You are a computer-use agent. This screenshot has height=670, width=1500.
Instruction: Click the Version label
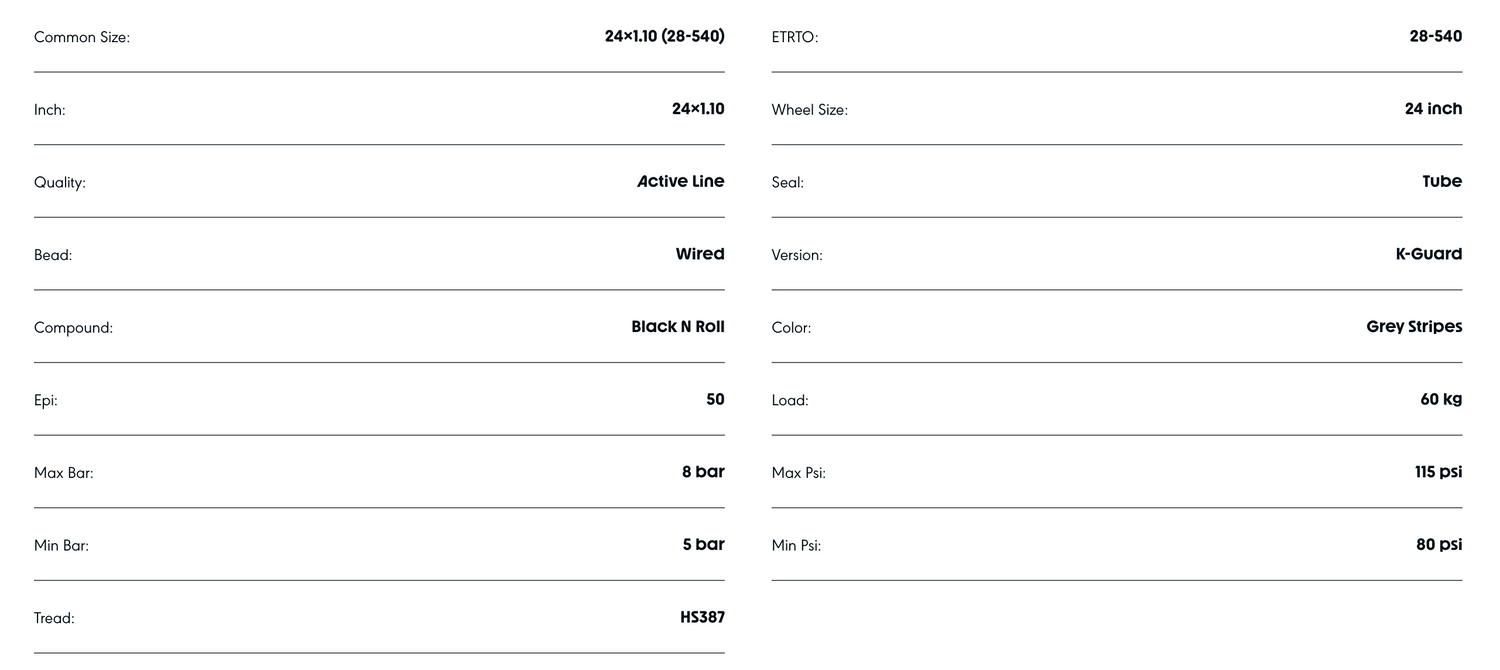point(797,255)
